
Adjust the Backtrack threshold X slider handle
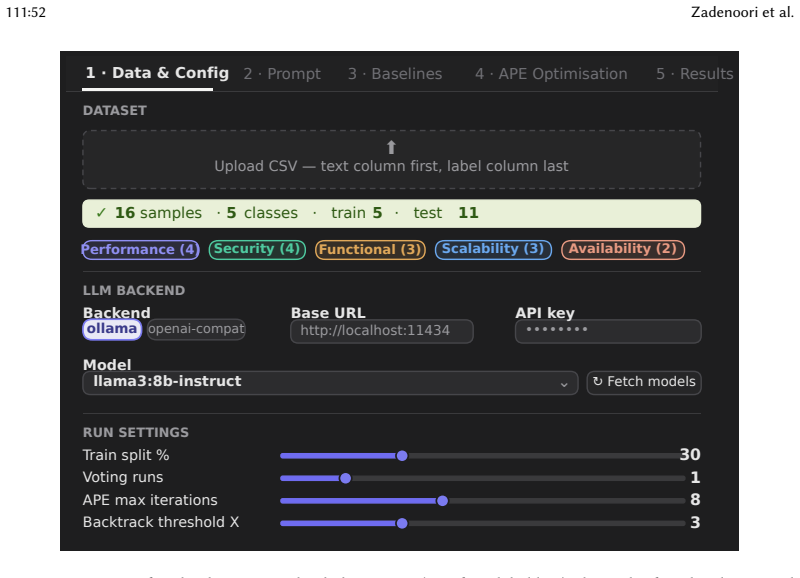[402, 523]
